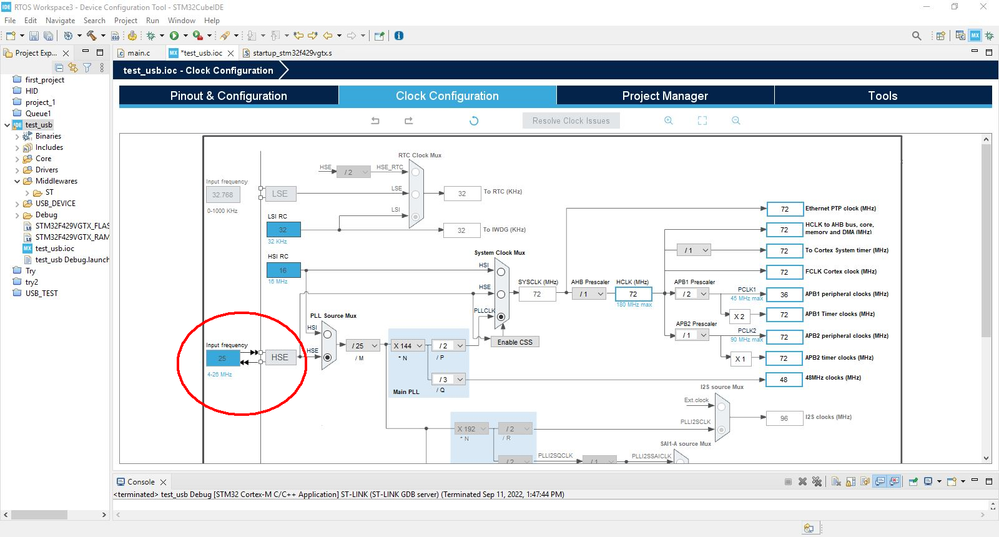This screenshot has width=999, height=537.
Task: Remove all terminated launches in Console
Action: click(x=817, y=482)
